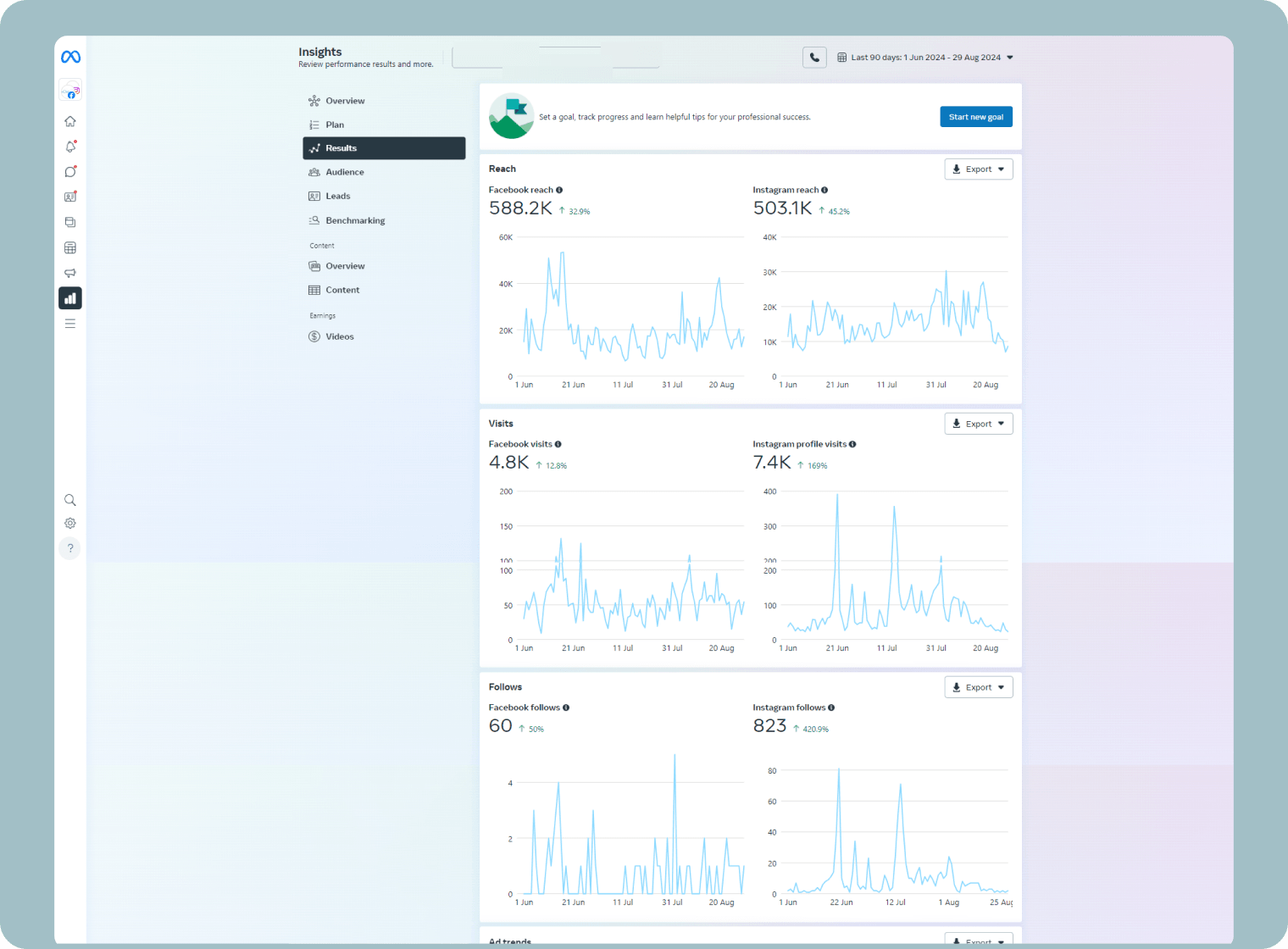Click info icon next to Facebook reach
The height and width of the screenshot is (949, 1288).
[559, 190]
